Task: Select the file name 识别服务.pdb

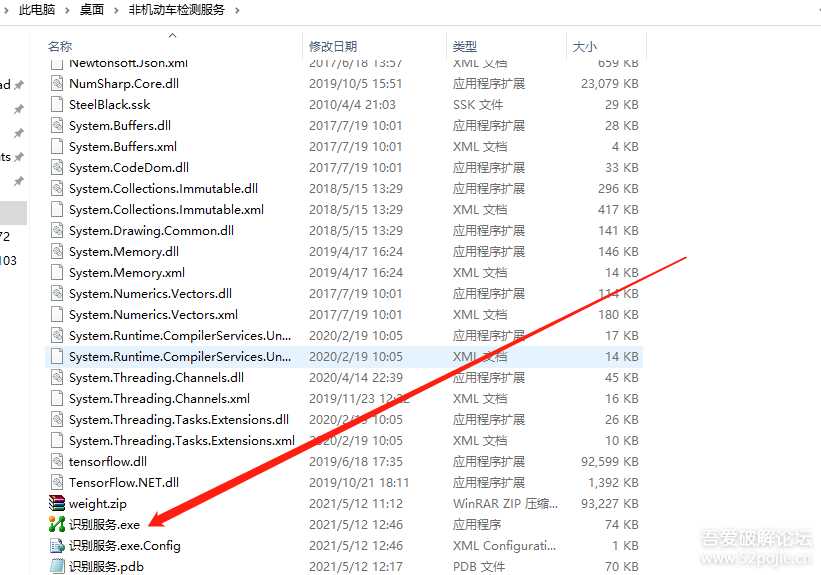Action: (106, 567)
